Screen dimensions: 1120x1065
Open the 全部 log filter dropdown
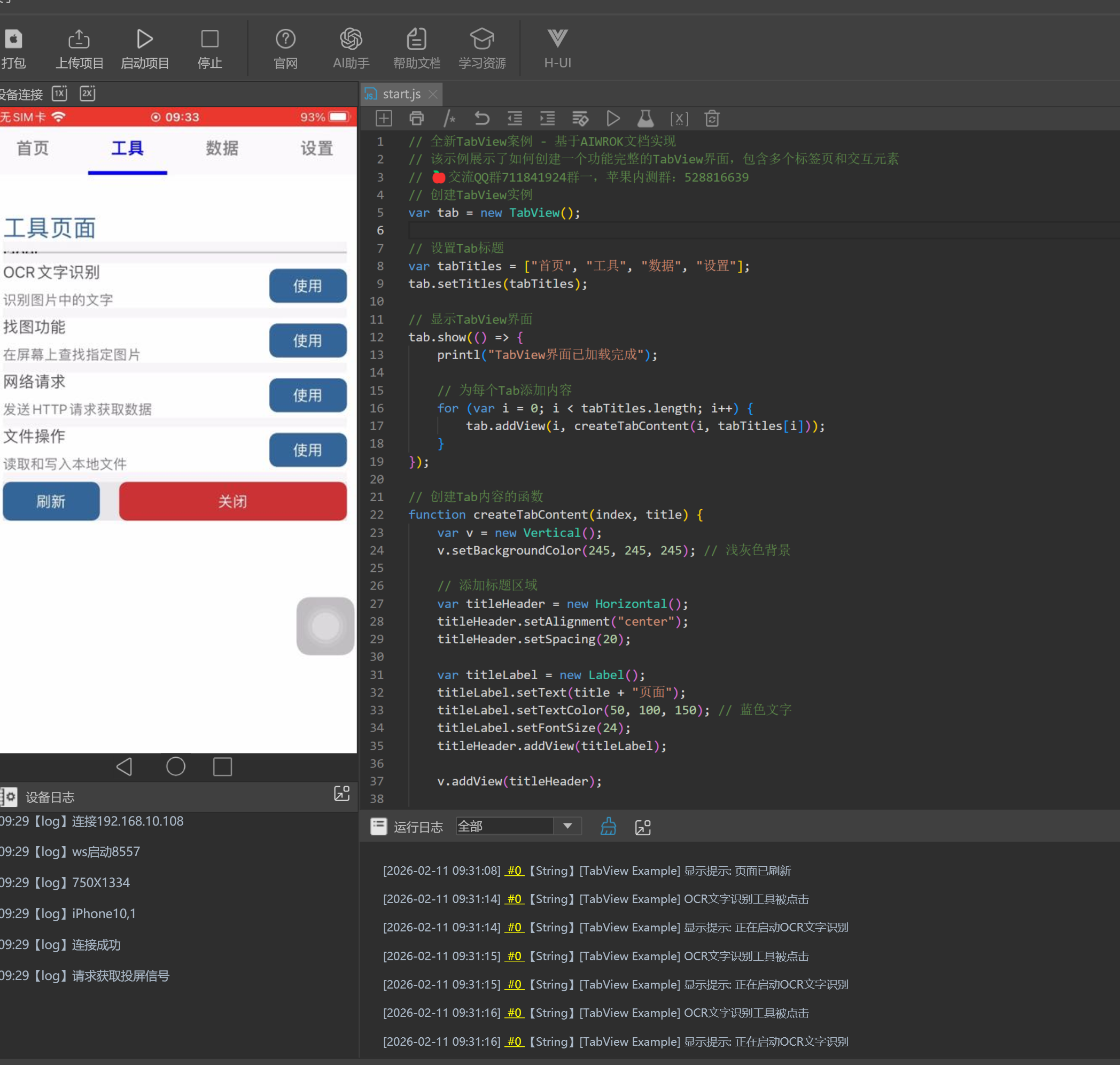567,826
